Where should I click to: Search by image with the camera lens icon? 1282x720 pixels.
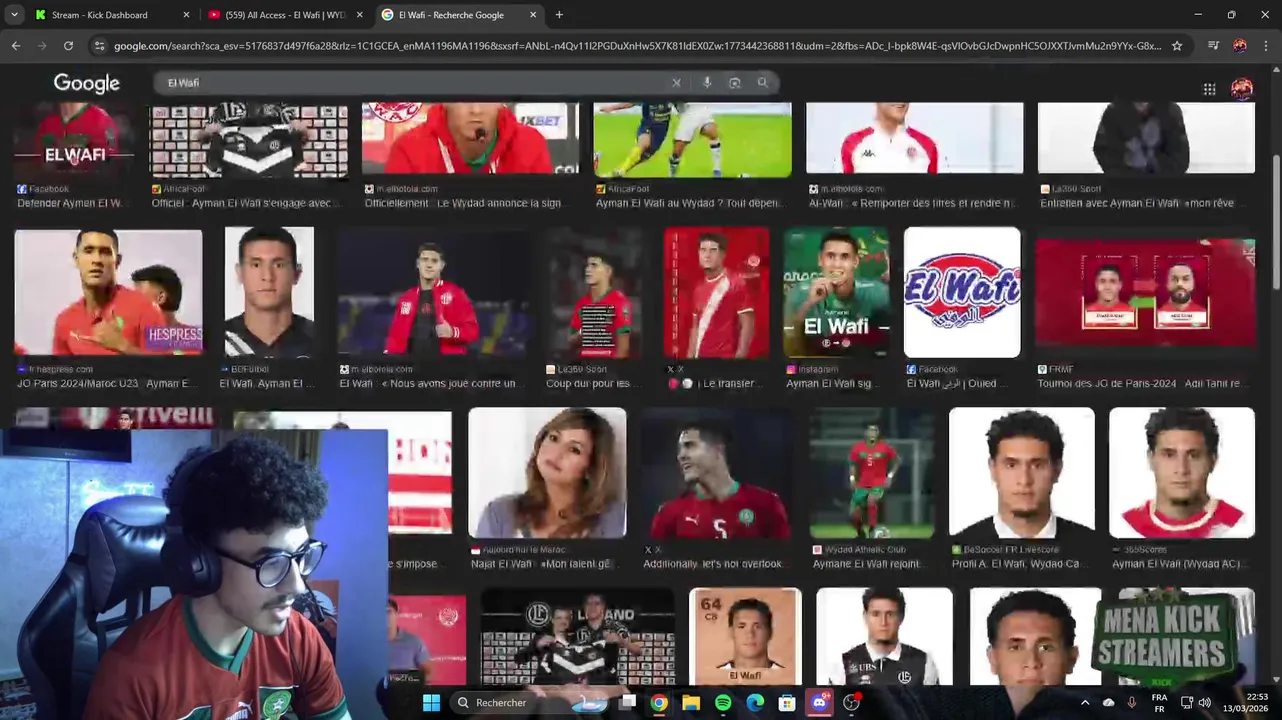tap(735, 83)
